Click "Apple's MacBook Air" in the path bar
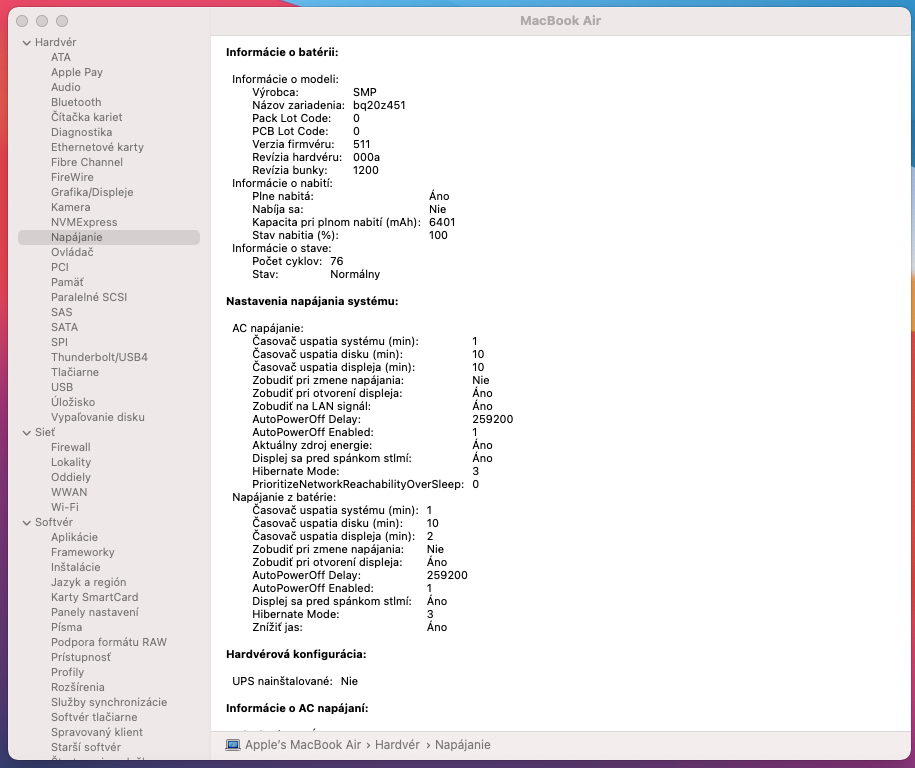 pyautogui.click(x=302, y=745)
